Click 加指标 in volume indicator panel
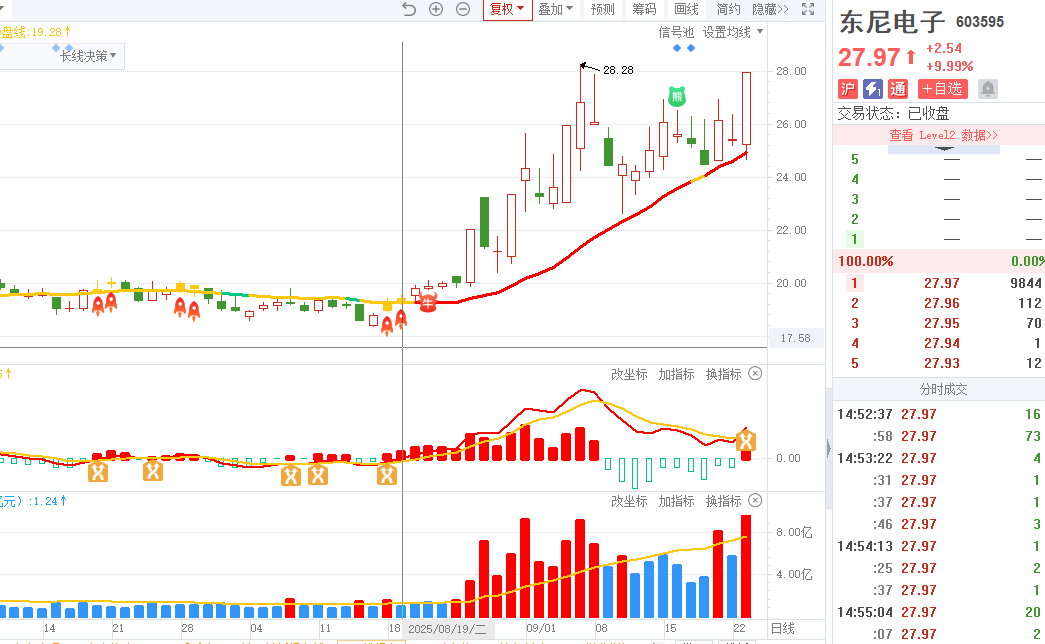This screenshot has height=644, width=1045. tap(676, 501)
